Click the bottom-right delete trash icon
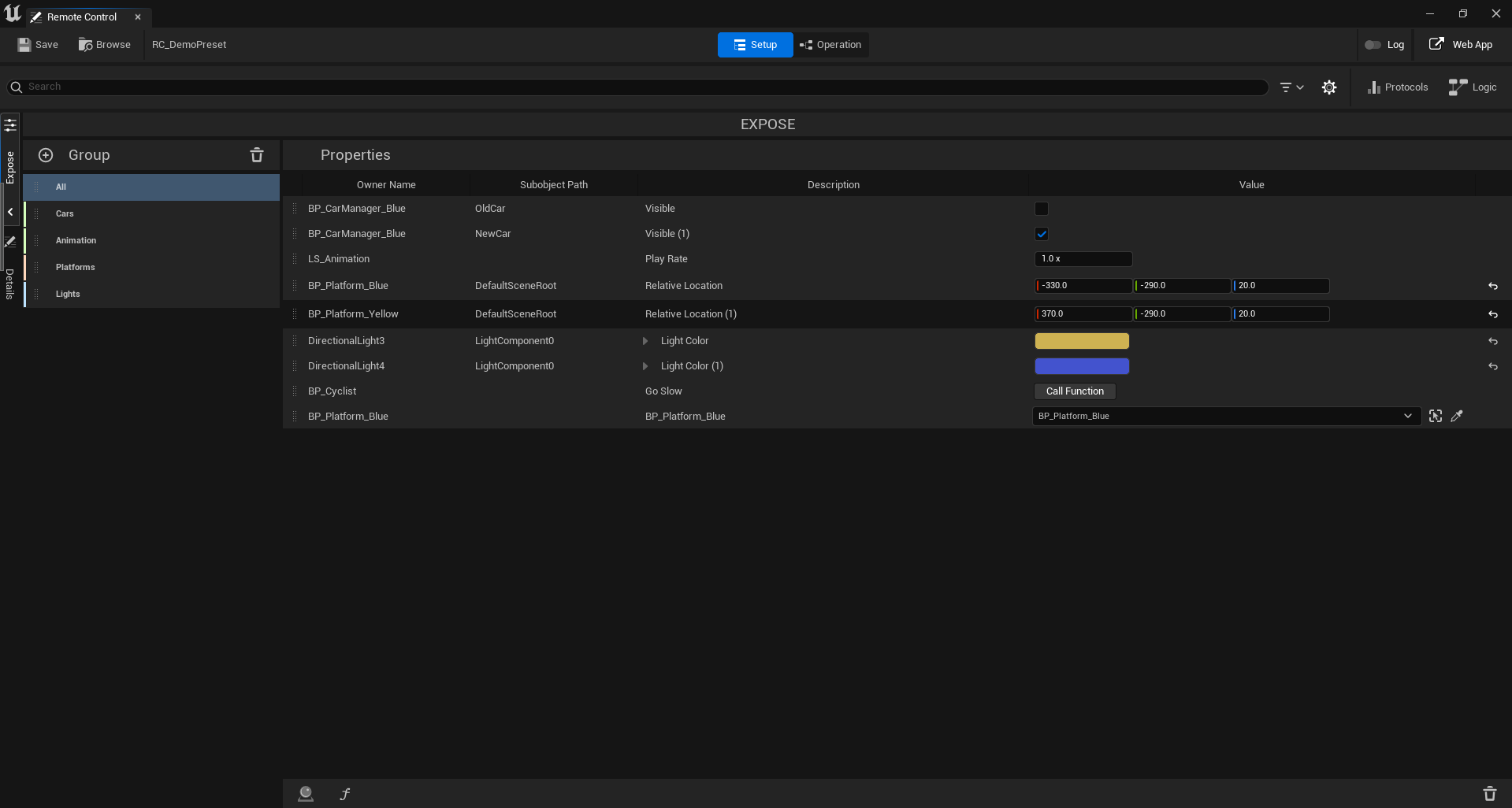The height and width of the screenshot is (808, 1512). tap(1489, 794)
